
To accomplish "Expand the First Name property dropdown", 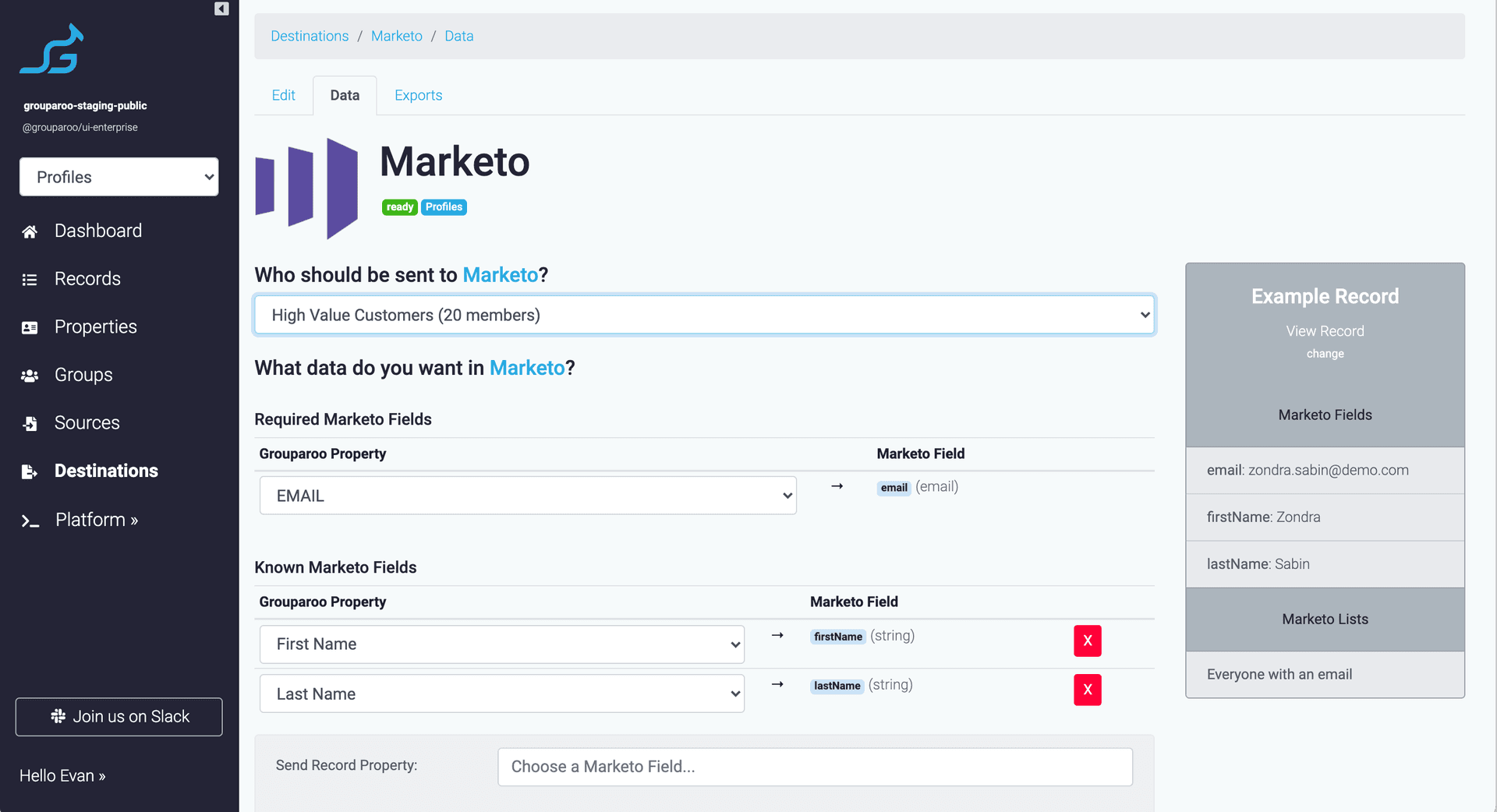I will coord(501,644).
